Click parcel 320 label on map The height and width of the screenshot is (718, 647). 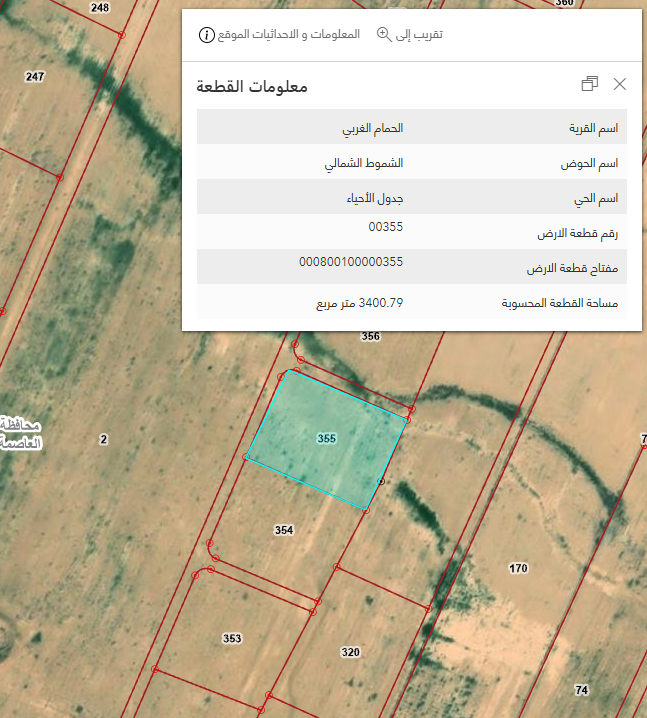pos(350,652)
